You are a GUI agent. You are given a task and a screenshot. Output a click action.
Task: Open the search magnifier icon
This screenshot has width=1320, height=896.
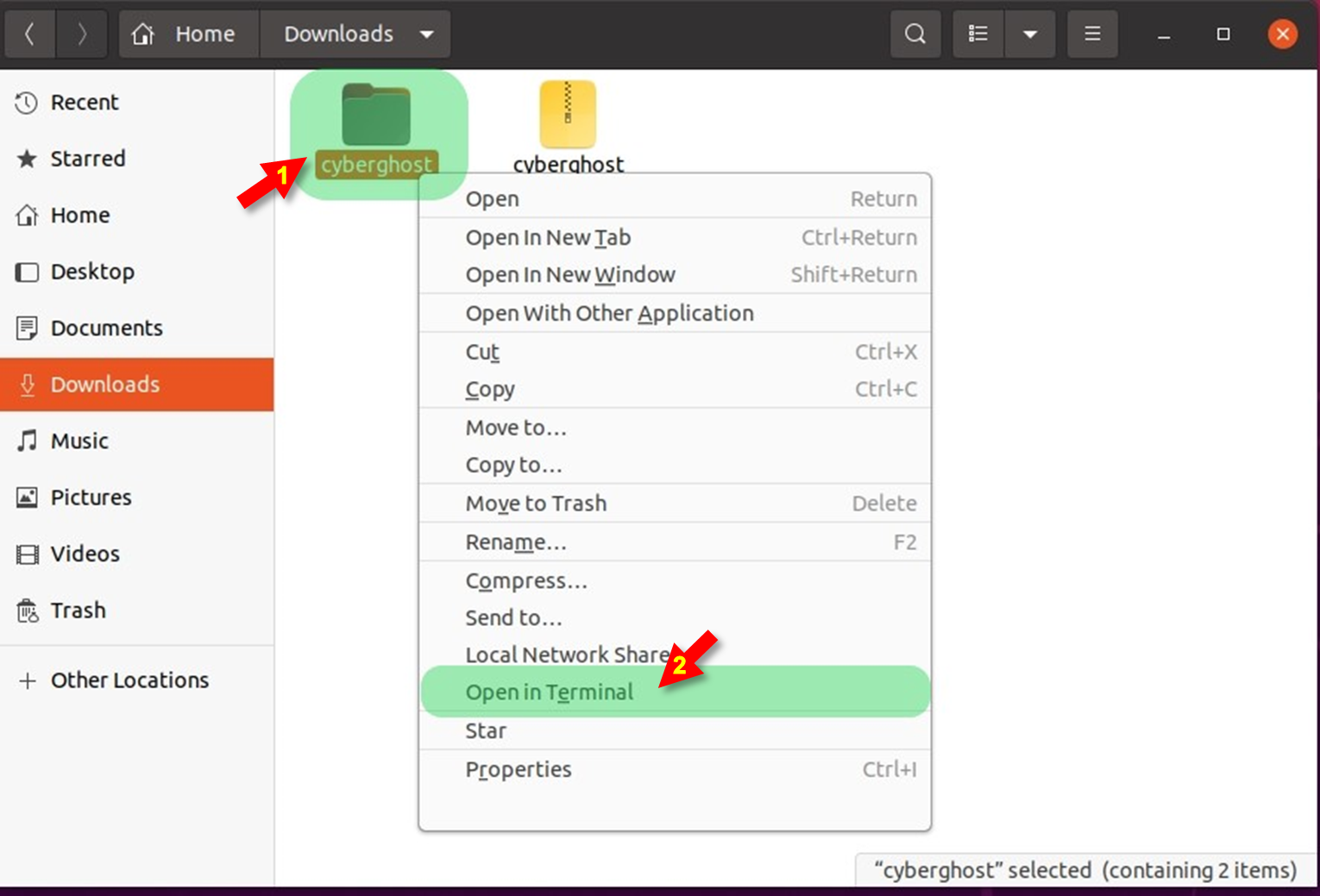915,34
